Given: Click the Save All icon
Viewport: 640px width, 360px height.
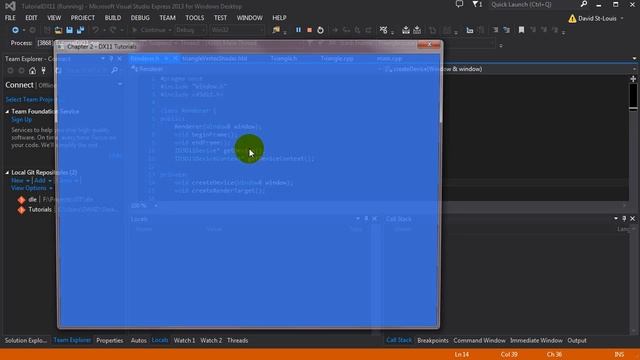Looking at the screenshot, I should (80, 30).
